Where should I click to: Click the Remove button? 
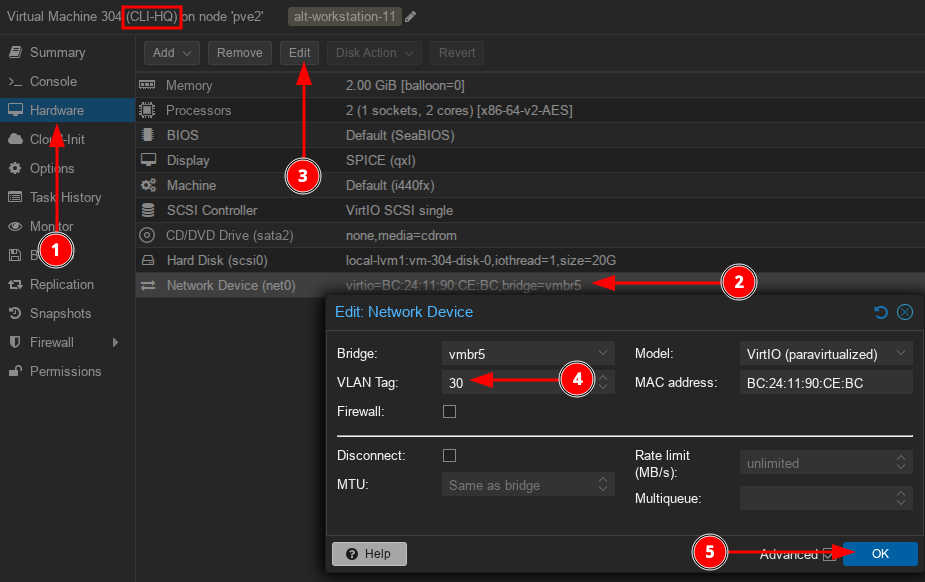[240, 53]
